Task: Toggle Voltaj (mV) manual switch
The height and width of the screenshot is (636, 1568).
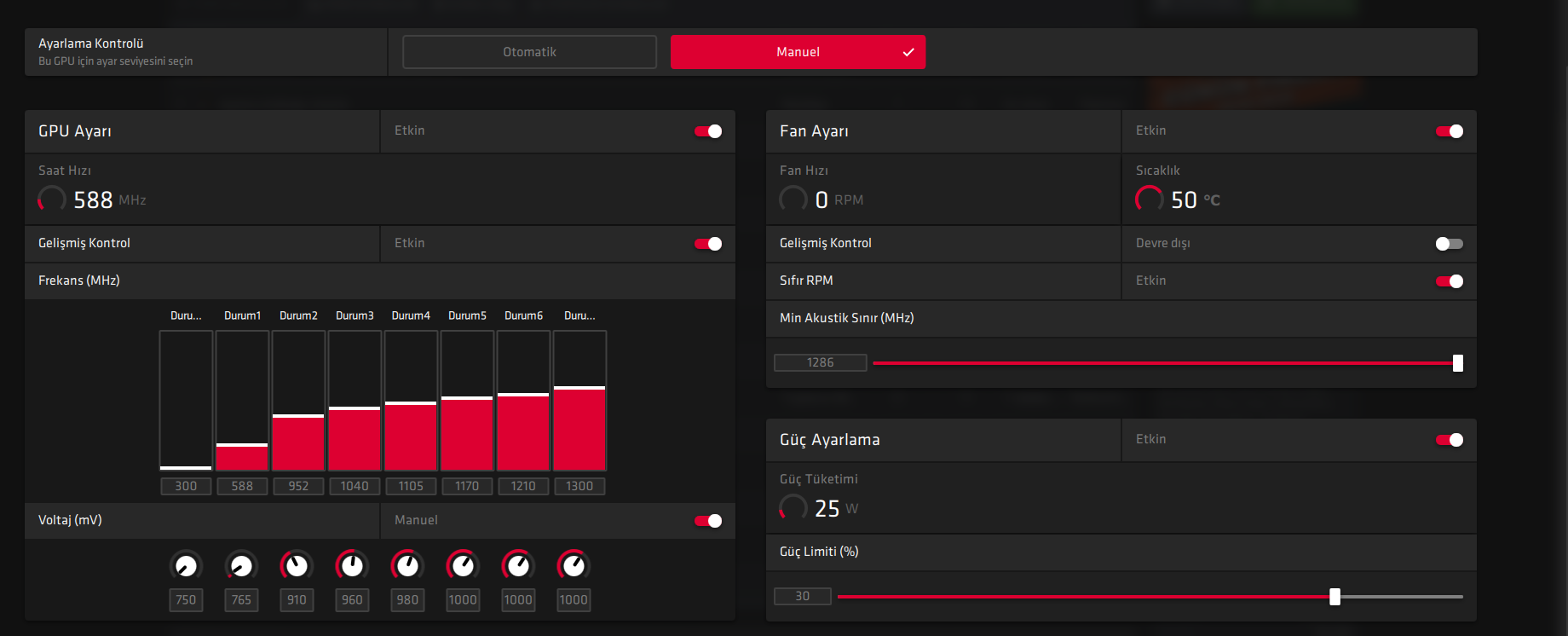Action: pos(708,521)
